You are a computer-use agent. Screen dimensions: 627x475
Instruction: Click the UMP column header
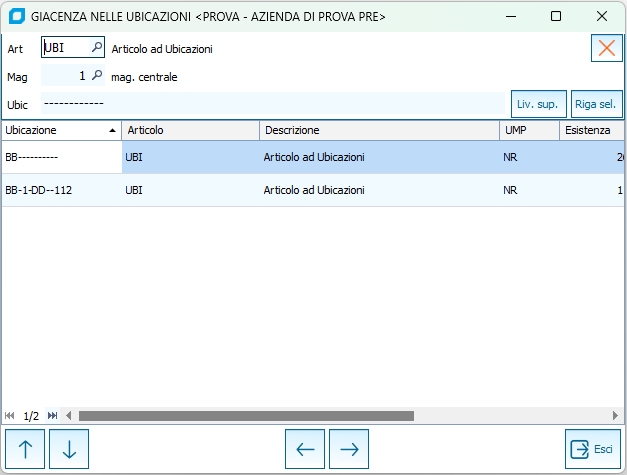529,130
